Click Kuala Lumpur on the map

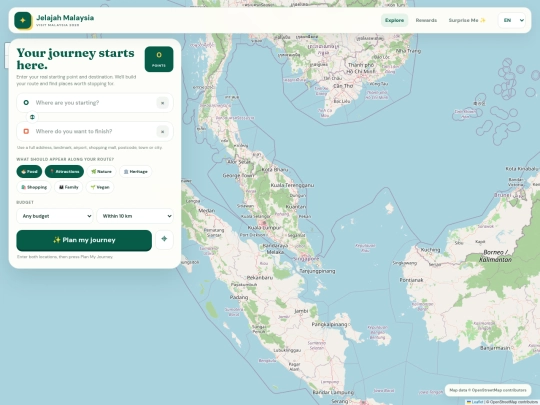click(x=264, y=228)
